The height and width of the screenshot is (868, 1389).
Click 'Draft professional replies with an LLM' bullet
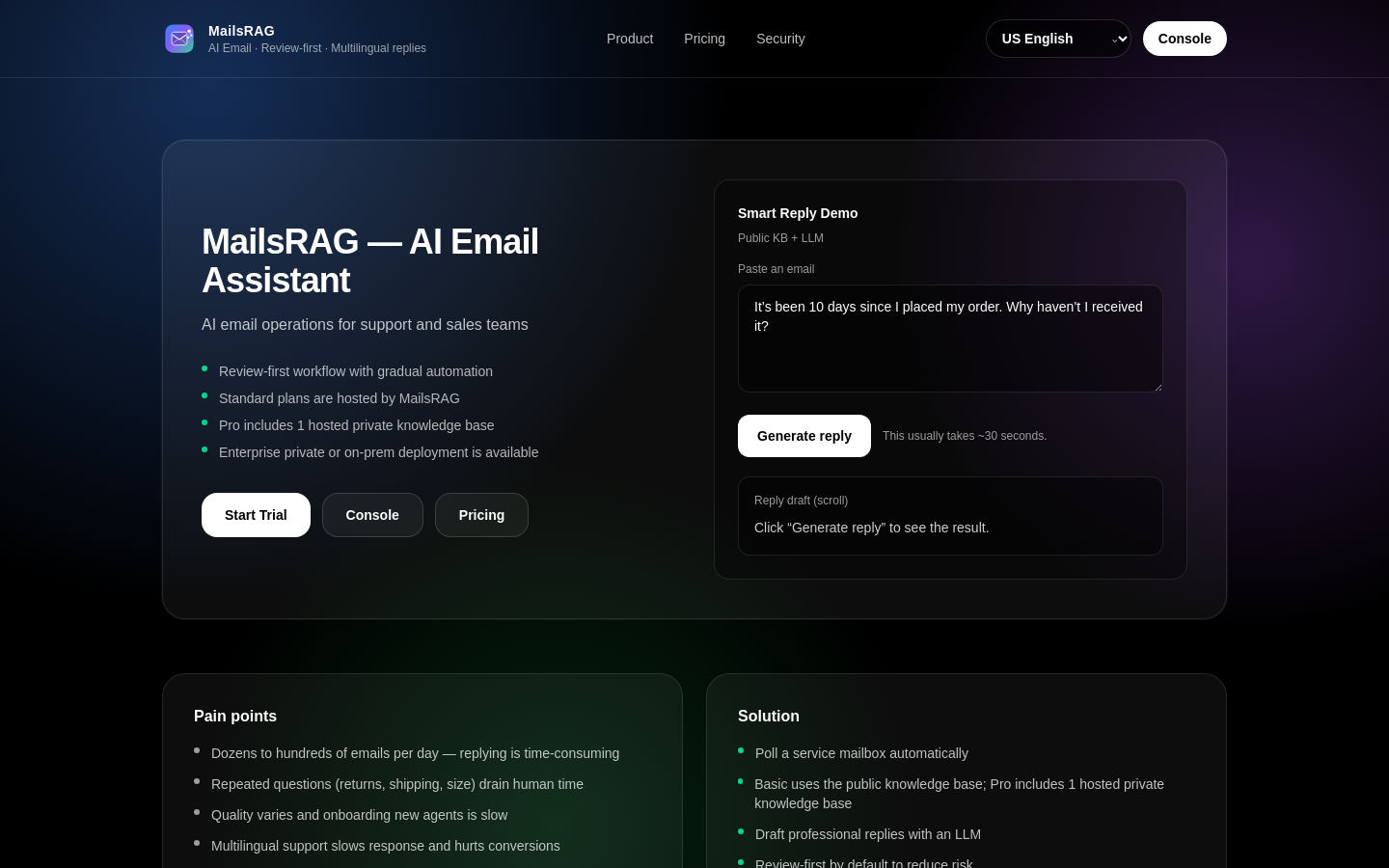[868, 834]
